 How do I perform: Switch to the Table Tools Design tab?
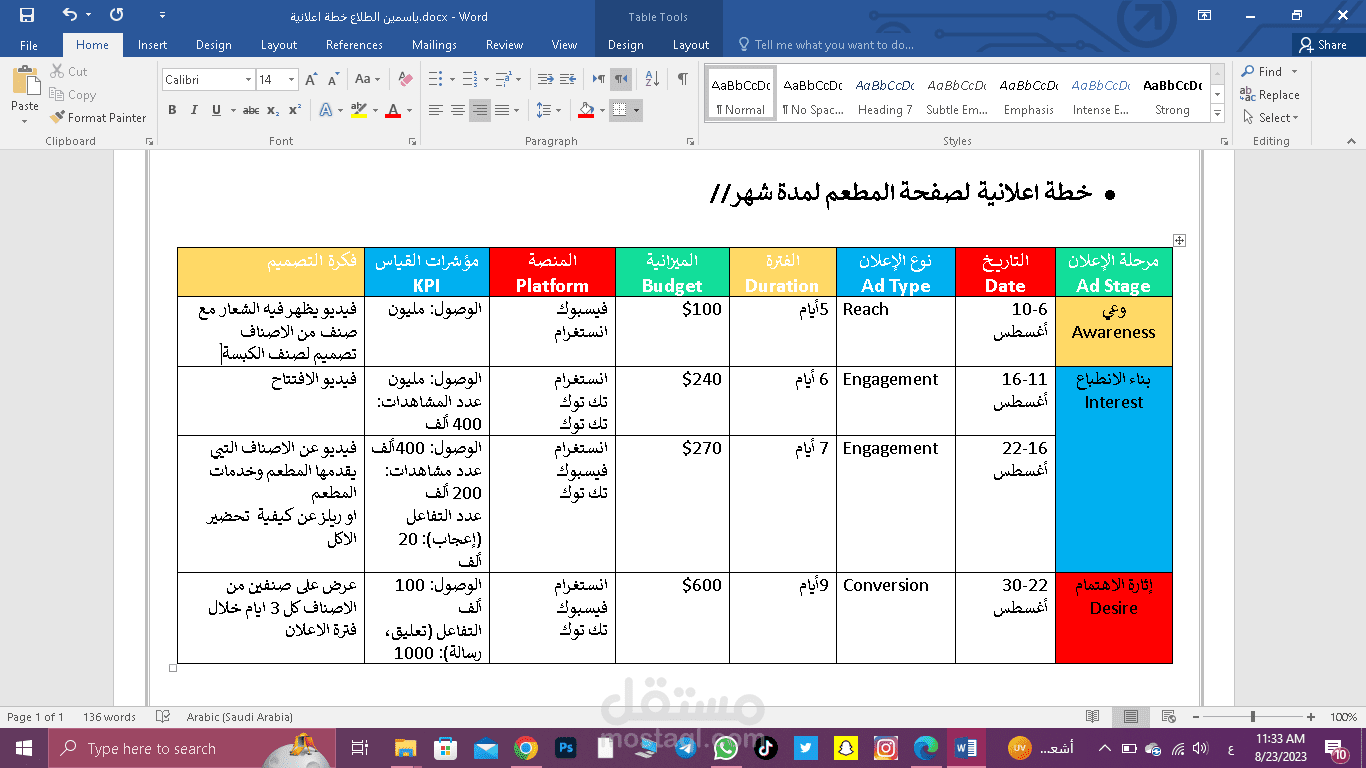click(625, 45)
